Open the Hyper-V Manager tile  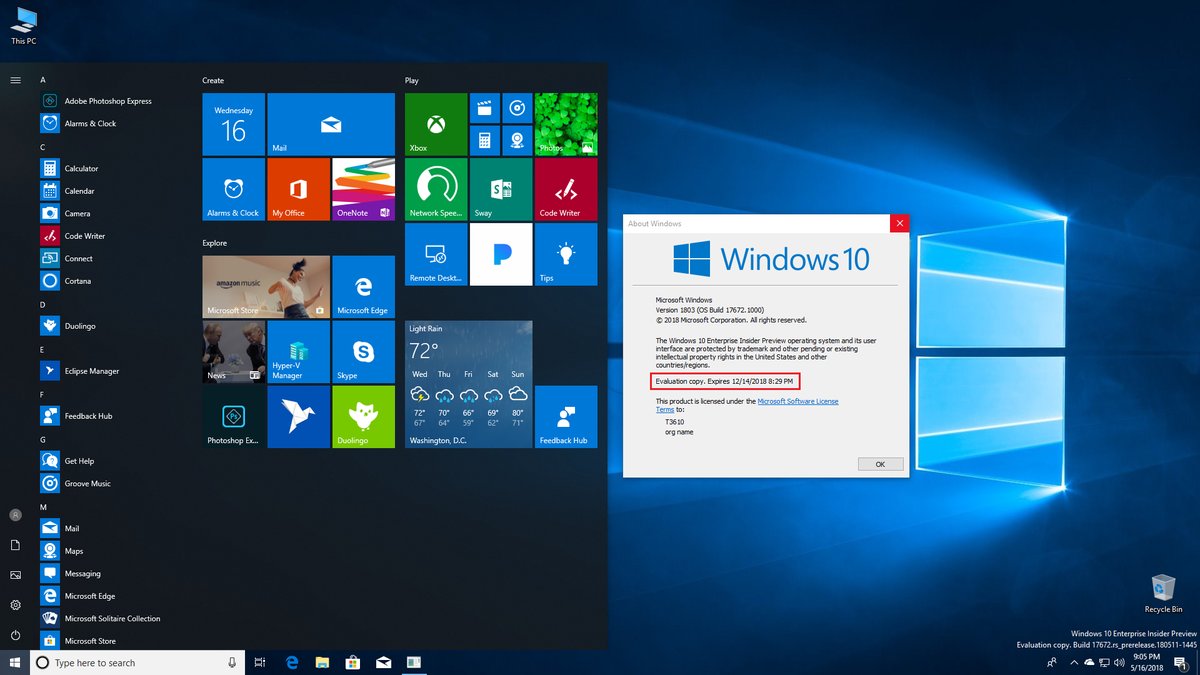click(x=298, y=352)
